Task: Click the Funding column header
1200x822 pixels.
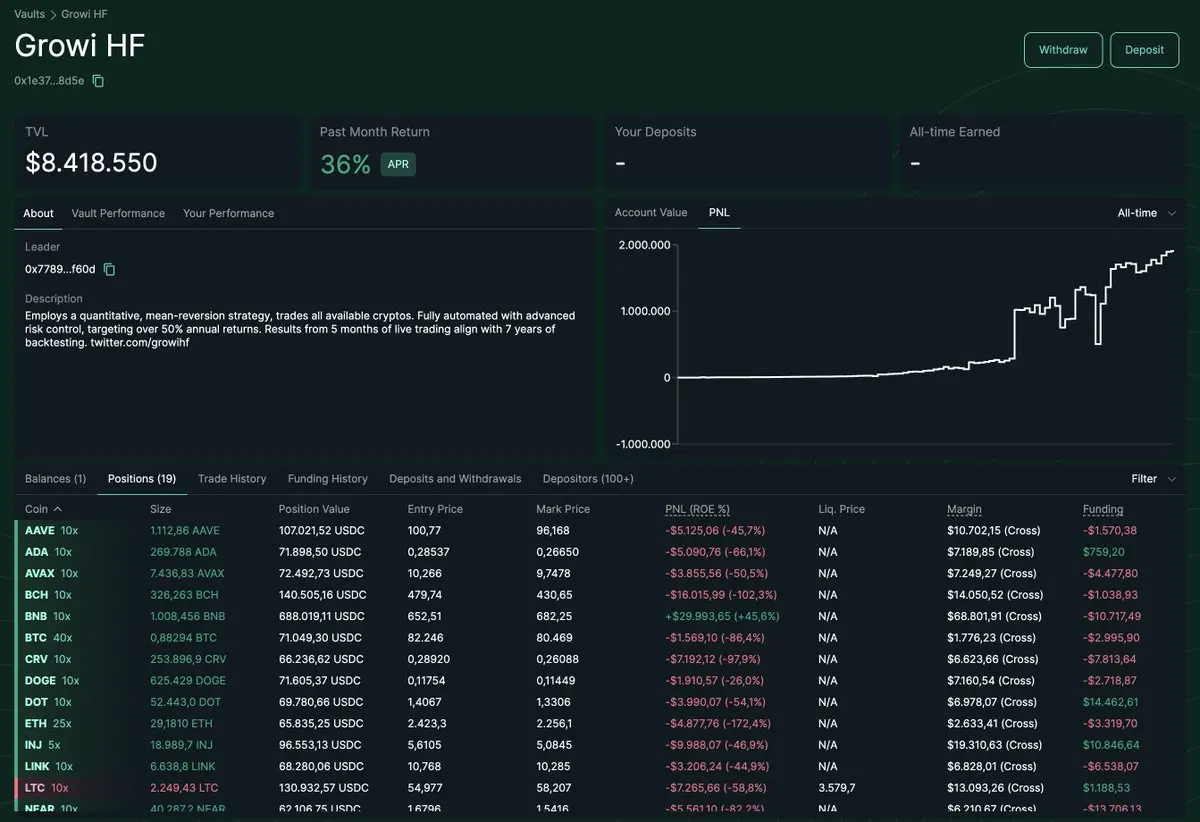Action: pyautogui.click(x=1103, y=509)
